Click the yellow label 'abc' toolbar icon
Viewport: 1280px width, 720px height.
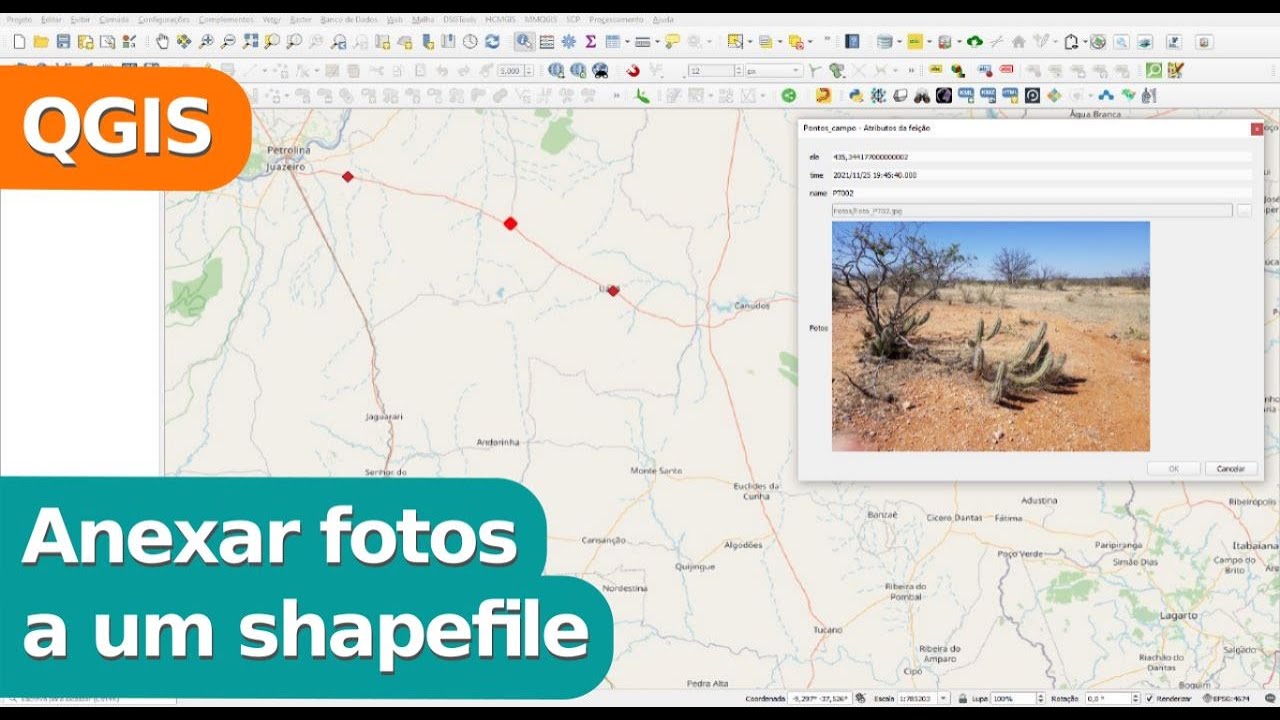pyautogui.click(x=936, y=71)
